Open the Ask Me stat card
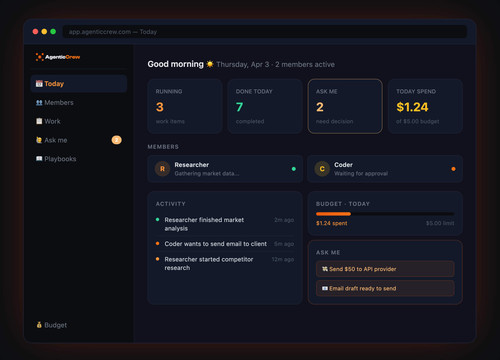This screenshot has height=360, width=500. (345, 106)
